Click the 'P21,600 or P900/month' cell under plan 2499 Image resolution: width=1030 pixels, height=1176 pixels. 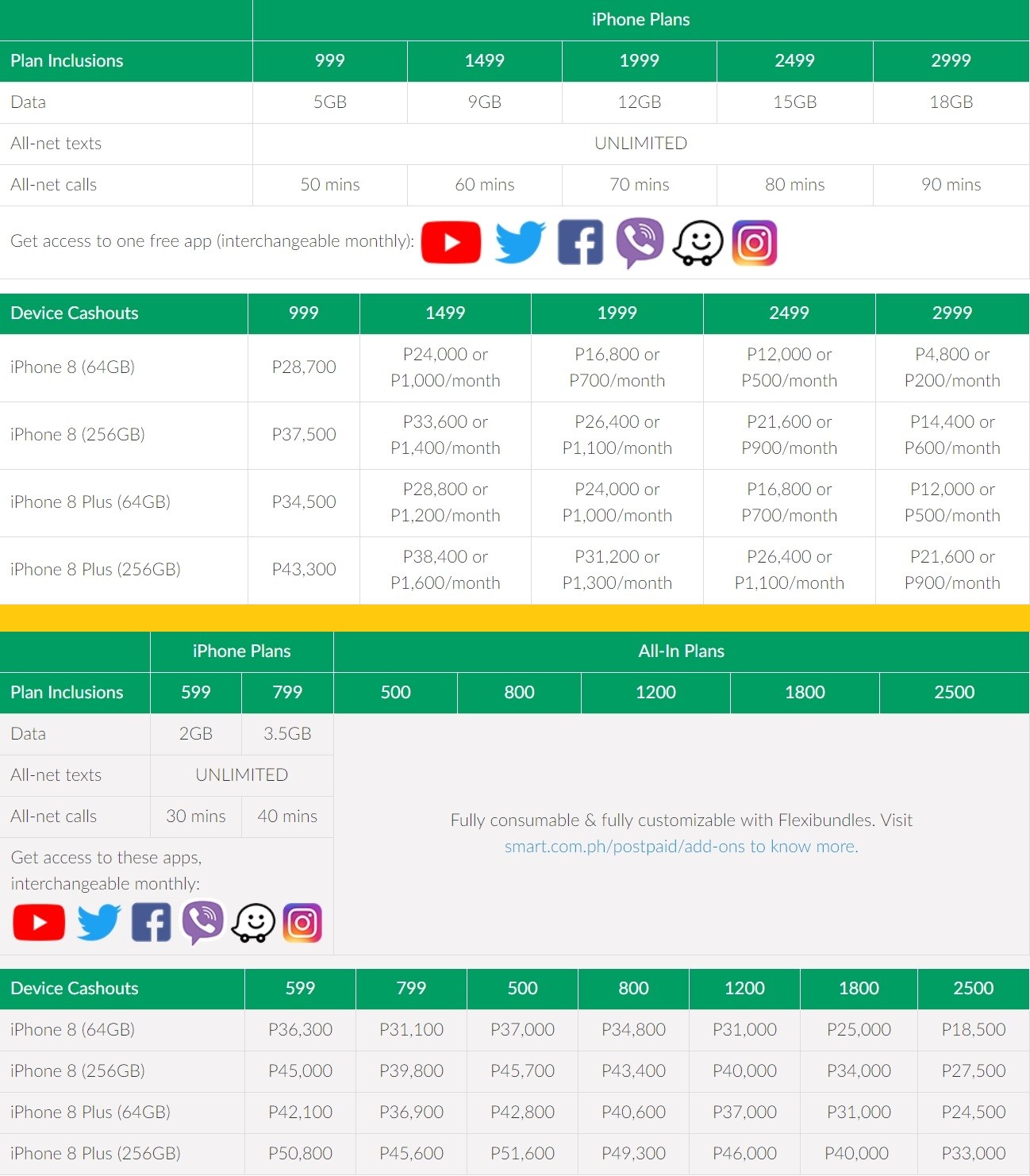click(790, 435)
